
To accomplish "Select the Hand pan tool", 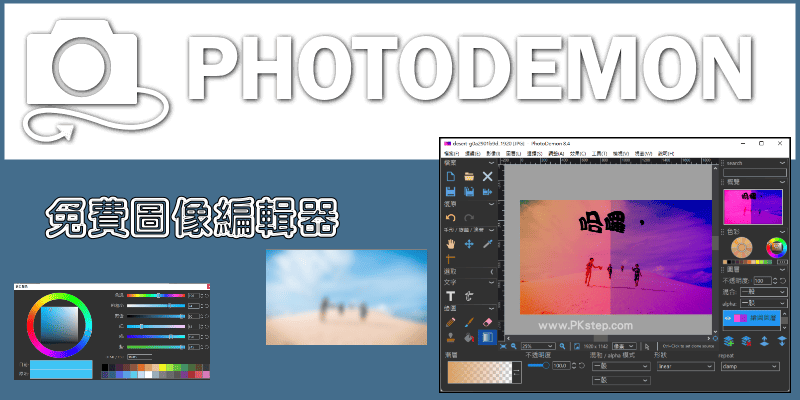I will coord(451,244).
